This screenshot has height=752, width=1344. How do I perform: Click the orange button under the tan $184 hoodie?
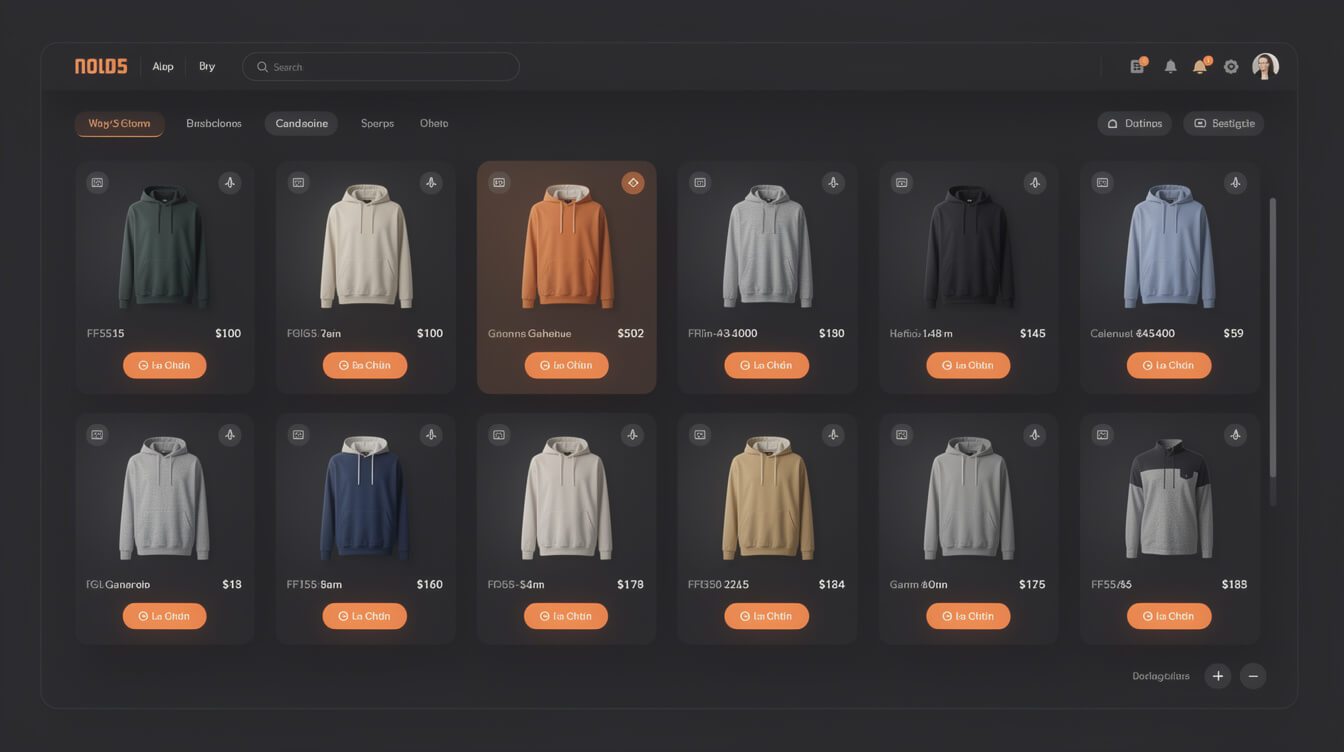(x=767, y=616)
